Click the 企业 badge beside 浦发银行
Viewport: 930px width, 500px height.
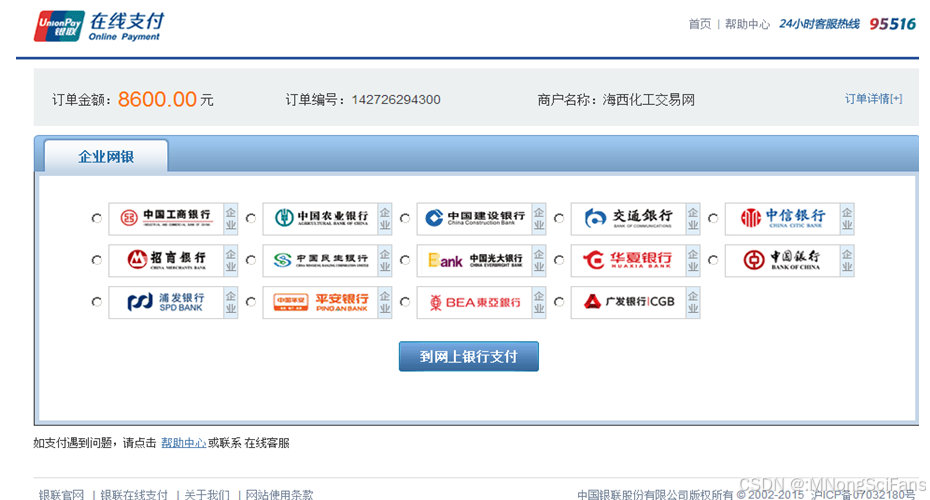click(231, 302)
